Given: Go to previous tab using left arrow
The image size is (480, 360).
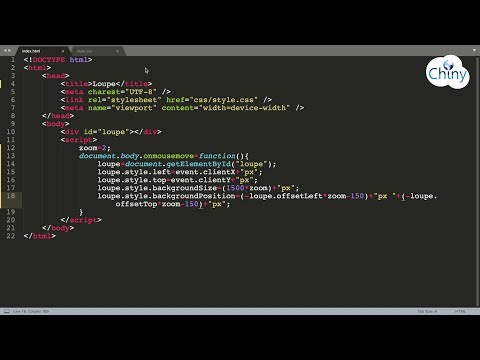Looking at the screenshot, I should [x=5, y=51].
